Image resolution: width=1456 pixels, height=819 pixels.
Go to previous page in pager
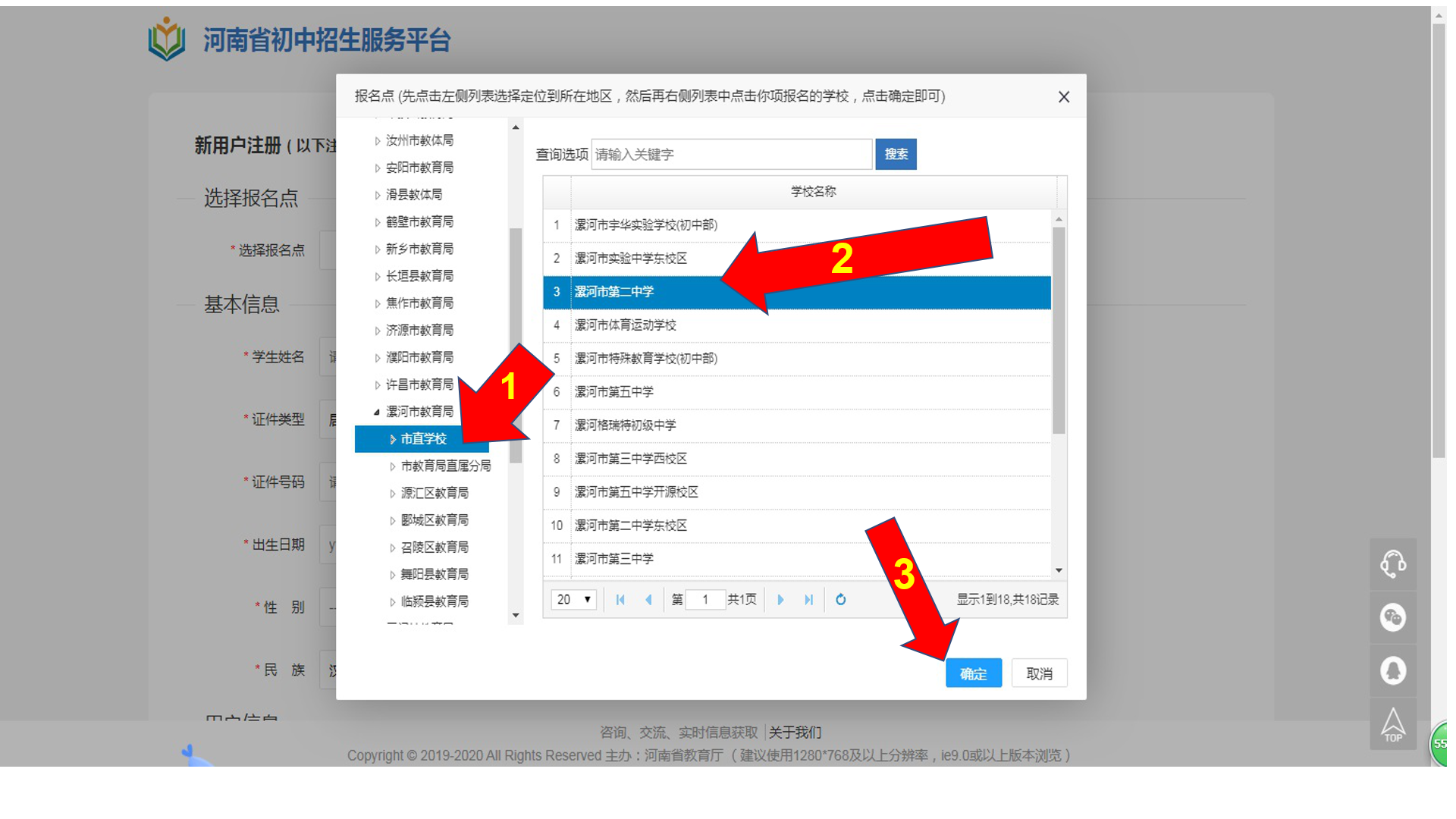click(x=648, y=600)
